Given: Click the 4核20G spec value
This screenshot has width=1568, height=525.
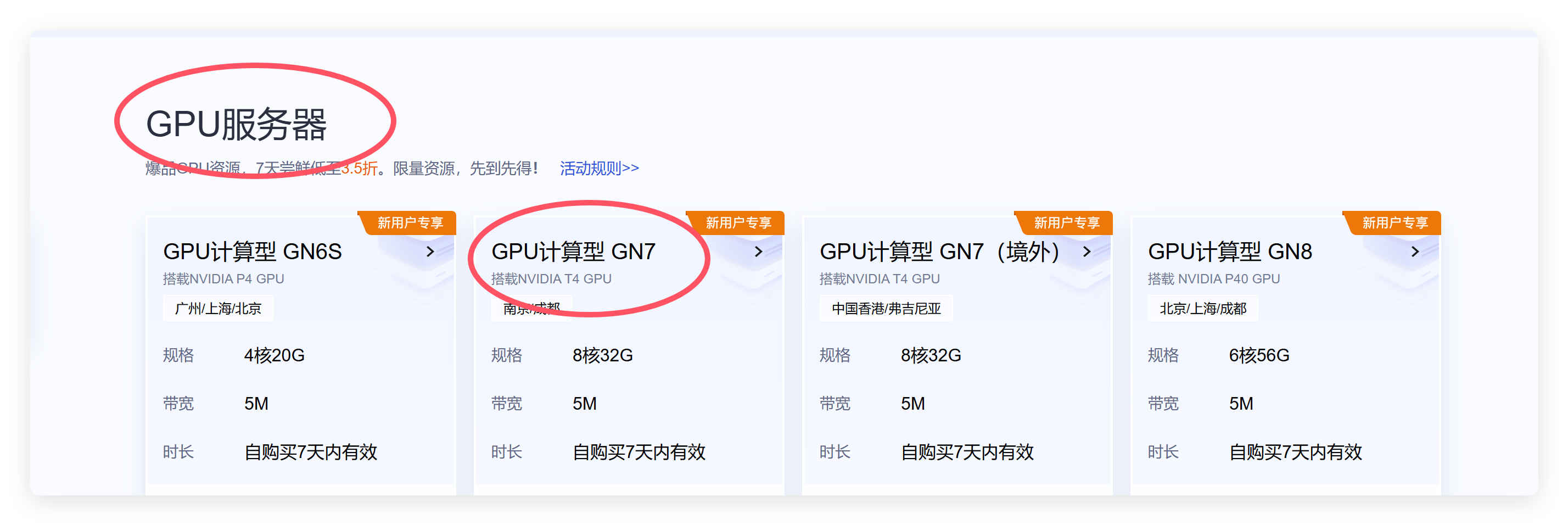Looking at the screenshot, I should [x=275, y=355].
